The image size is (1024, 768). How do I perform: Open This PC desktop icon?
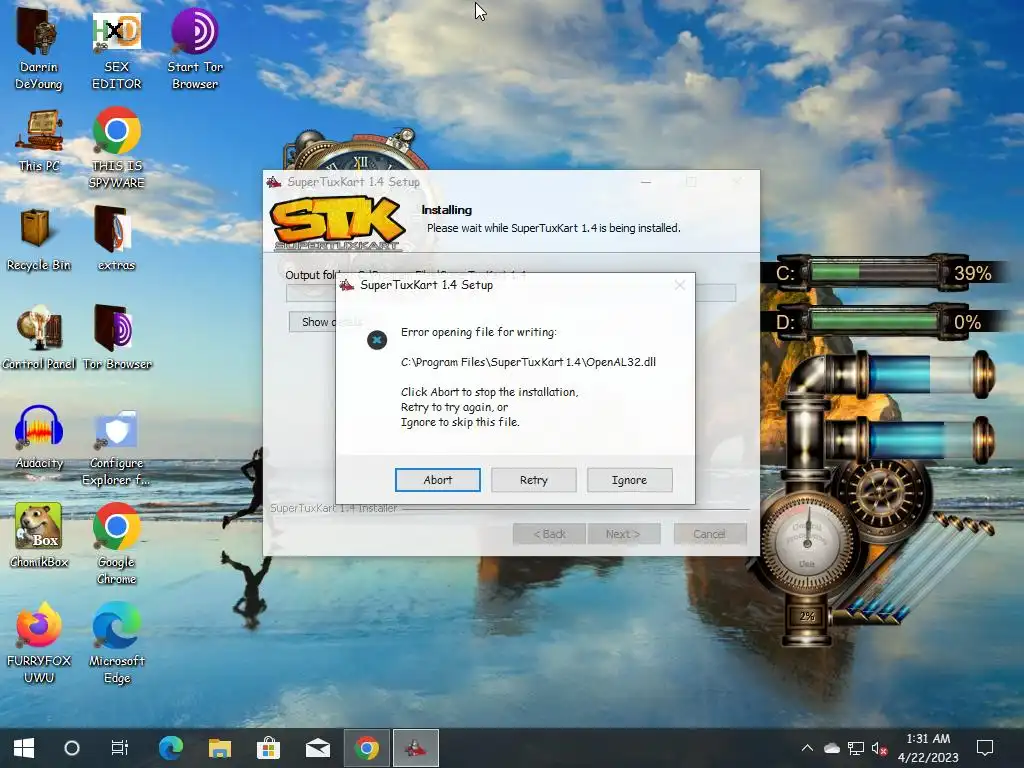39,142
